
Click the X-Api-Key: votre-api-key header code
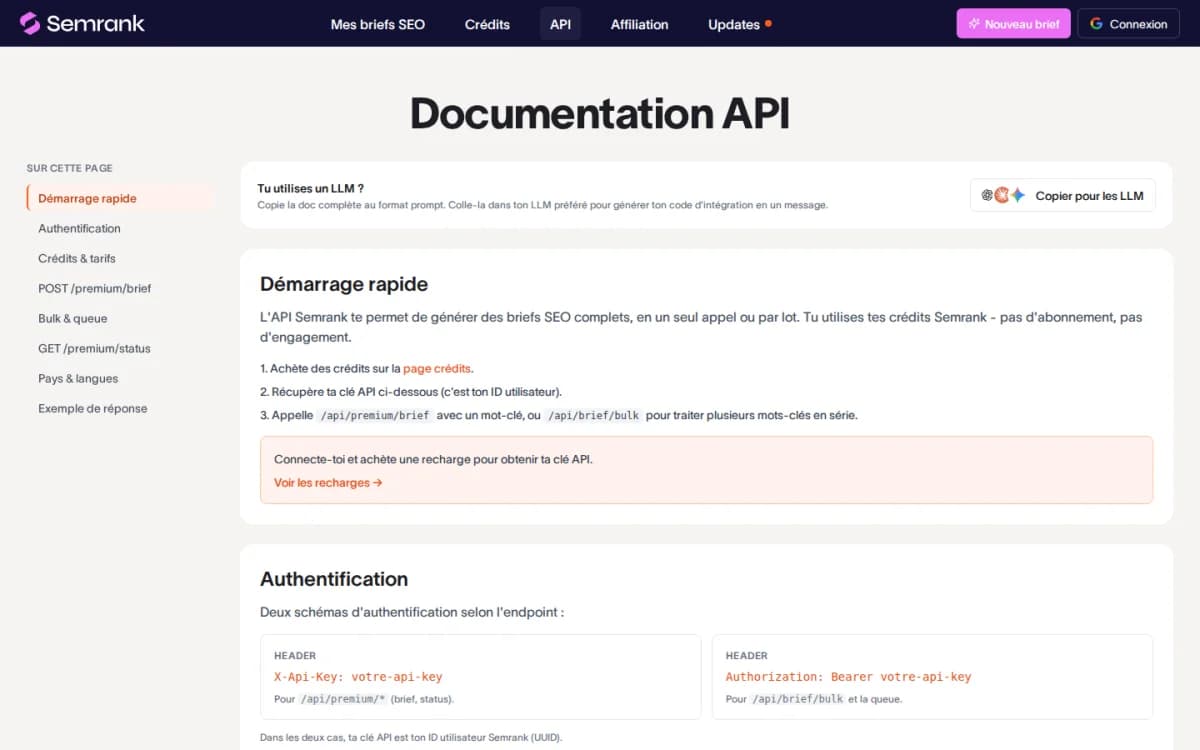tap(358, 677)
